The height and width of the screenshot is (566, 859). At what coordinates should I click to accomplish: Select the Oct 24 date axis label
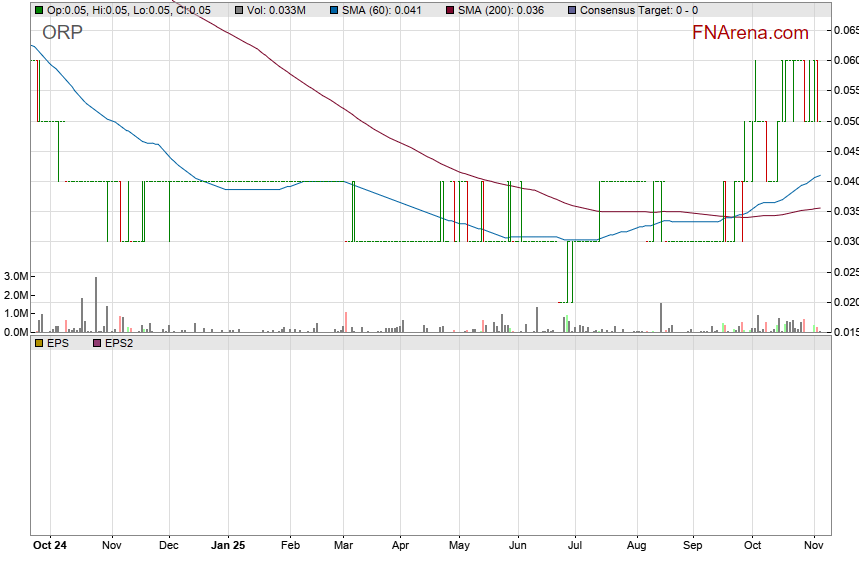(49, 546)
